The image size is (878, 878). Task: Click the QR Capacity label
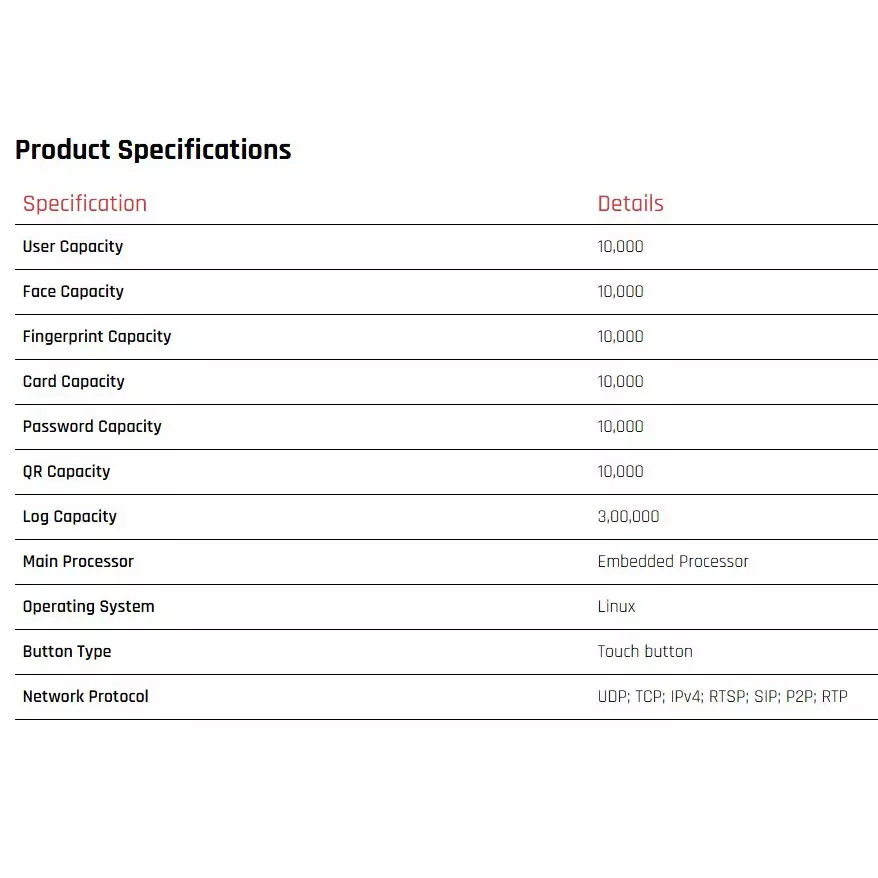(66, 471)
